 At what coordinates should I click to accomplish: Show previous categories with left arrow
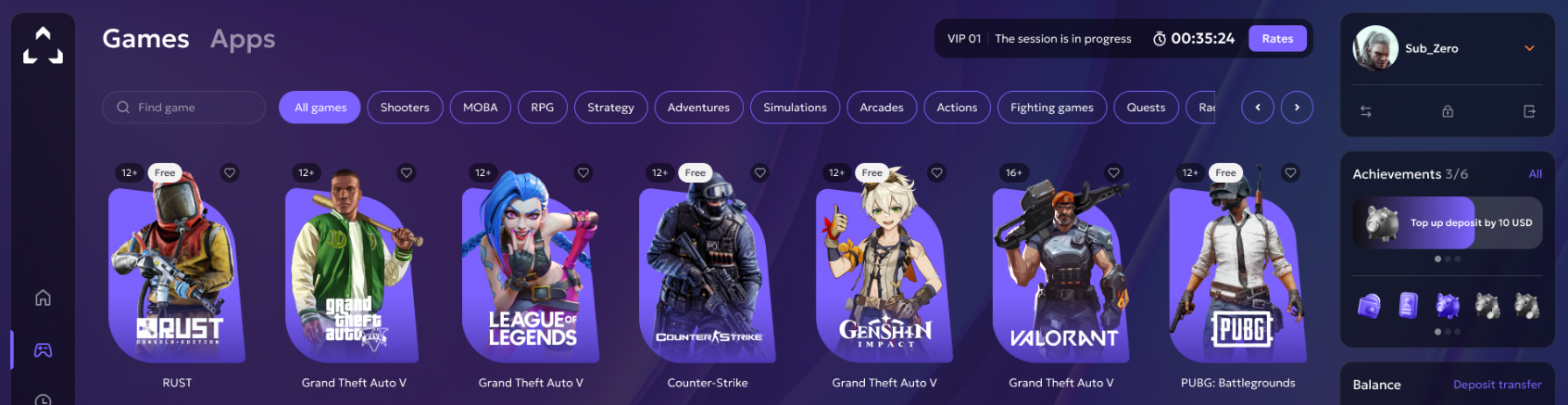tap(1258, 108)
